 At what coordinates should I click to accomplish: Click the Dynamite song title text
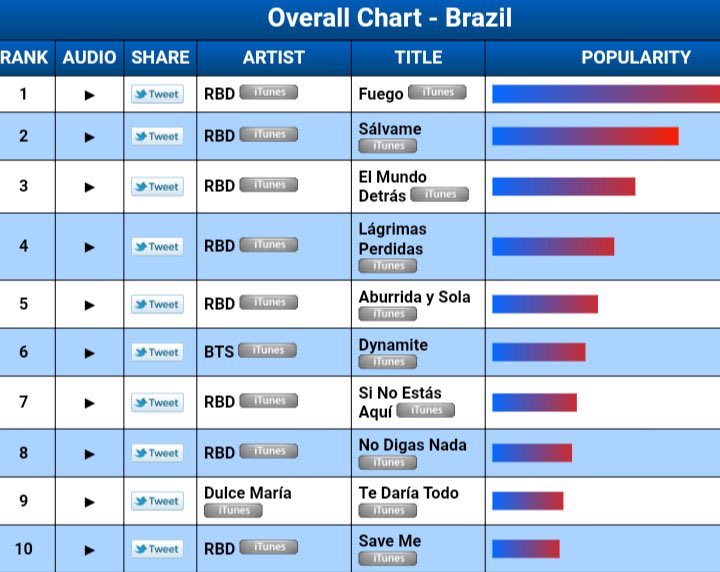tap(393, 345)
